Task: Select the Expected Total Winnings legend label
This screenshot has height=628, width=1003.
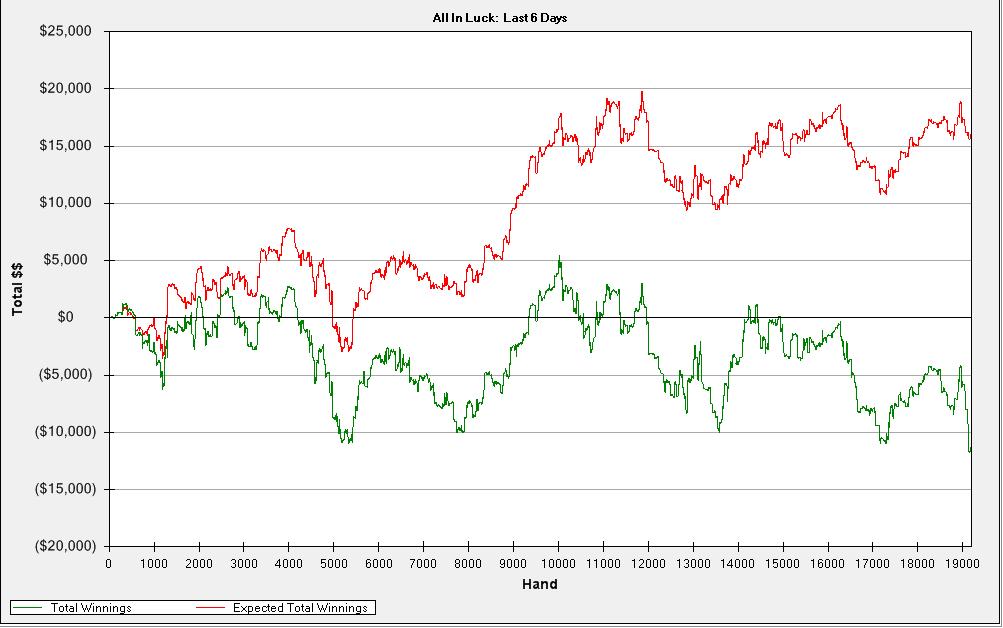Action: point(300,607)
